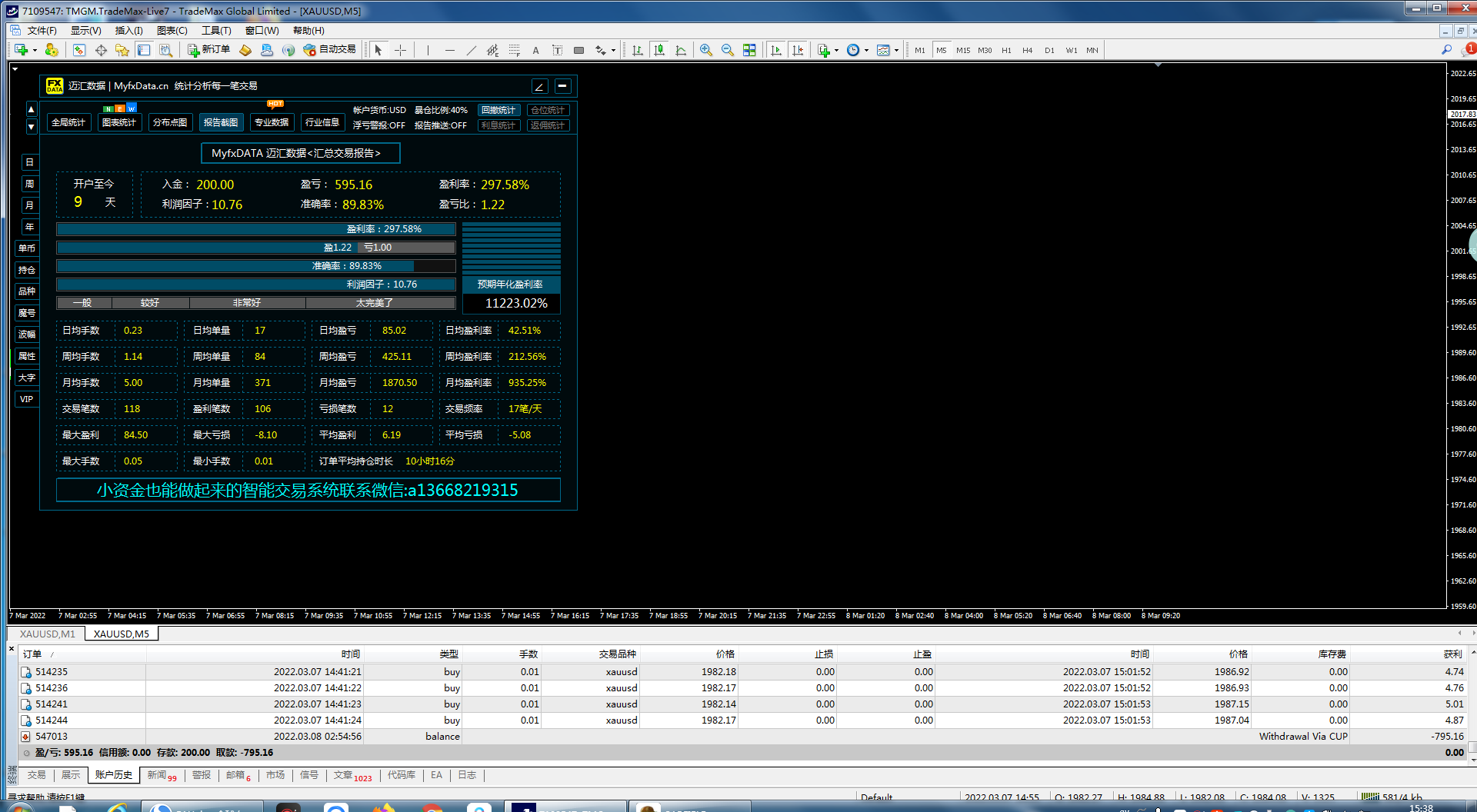This screenshot has width=1477, height=812.
Task: Select the D1 timeframe
Action: 1049,50
